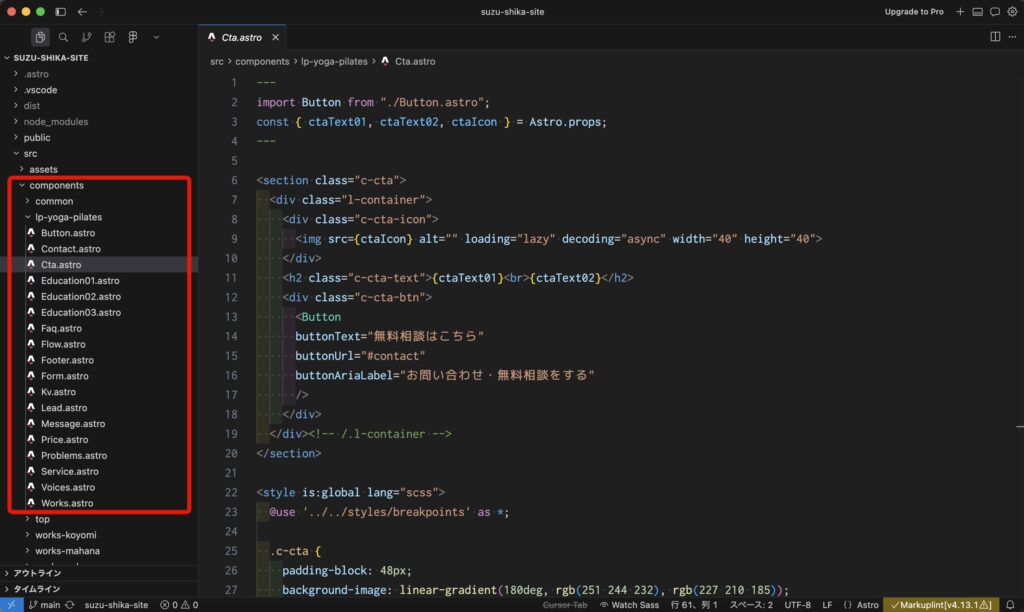Open the editor more actions ellipsis
This screenshot has width=1024, height=612.
click(x=1012, y=37)
